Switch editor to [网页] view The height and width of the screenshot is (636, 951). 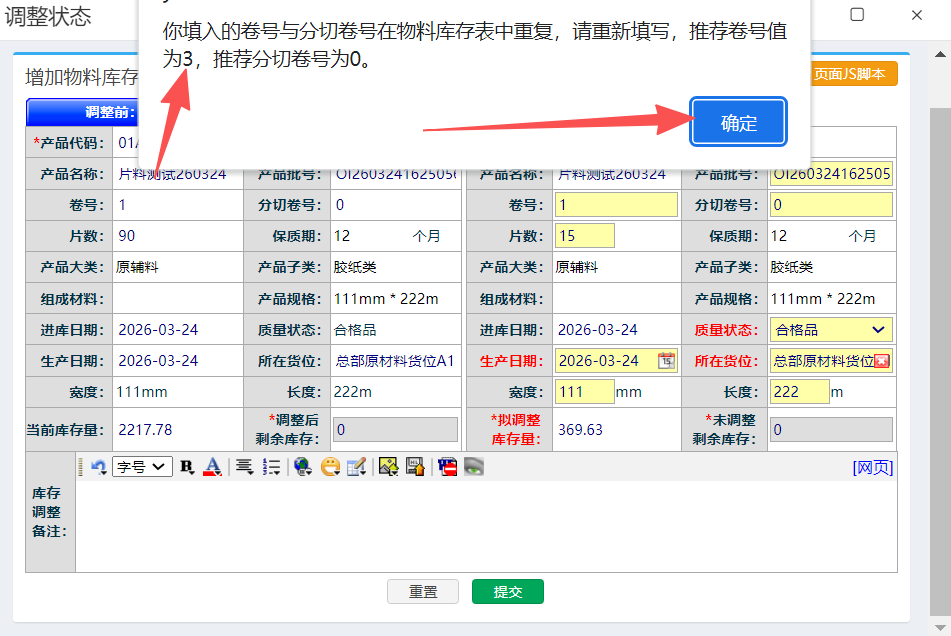click(872, 467)
